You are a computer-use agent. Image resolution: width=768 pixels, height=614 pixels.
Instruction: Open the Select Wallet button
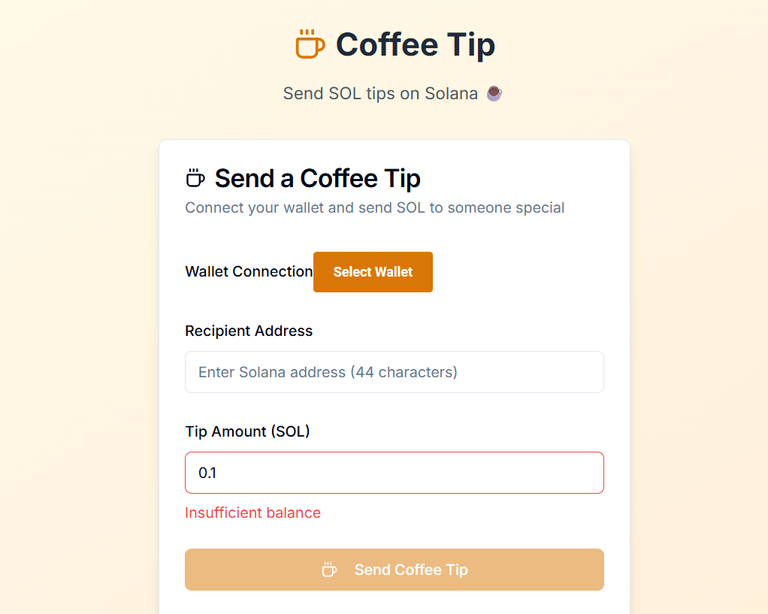click(x=373, y=272)
